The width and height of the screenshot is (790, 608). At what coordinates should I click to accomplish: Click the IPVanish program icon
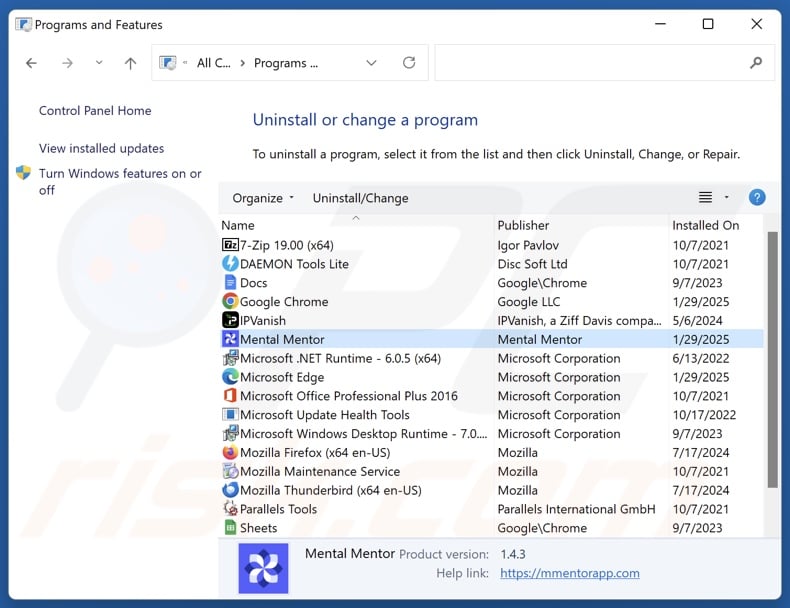(230, 320)
